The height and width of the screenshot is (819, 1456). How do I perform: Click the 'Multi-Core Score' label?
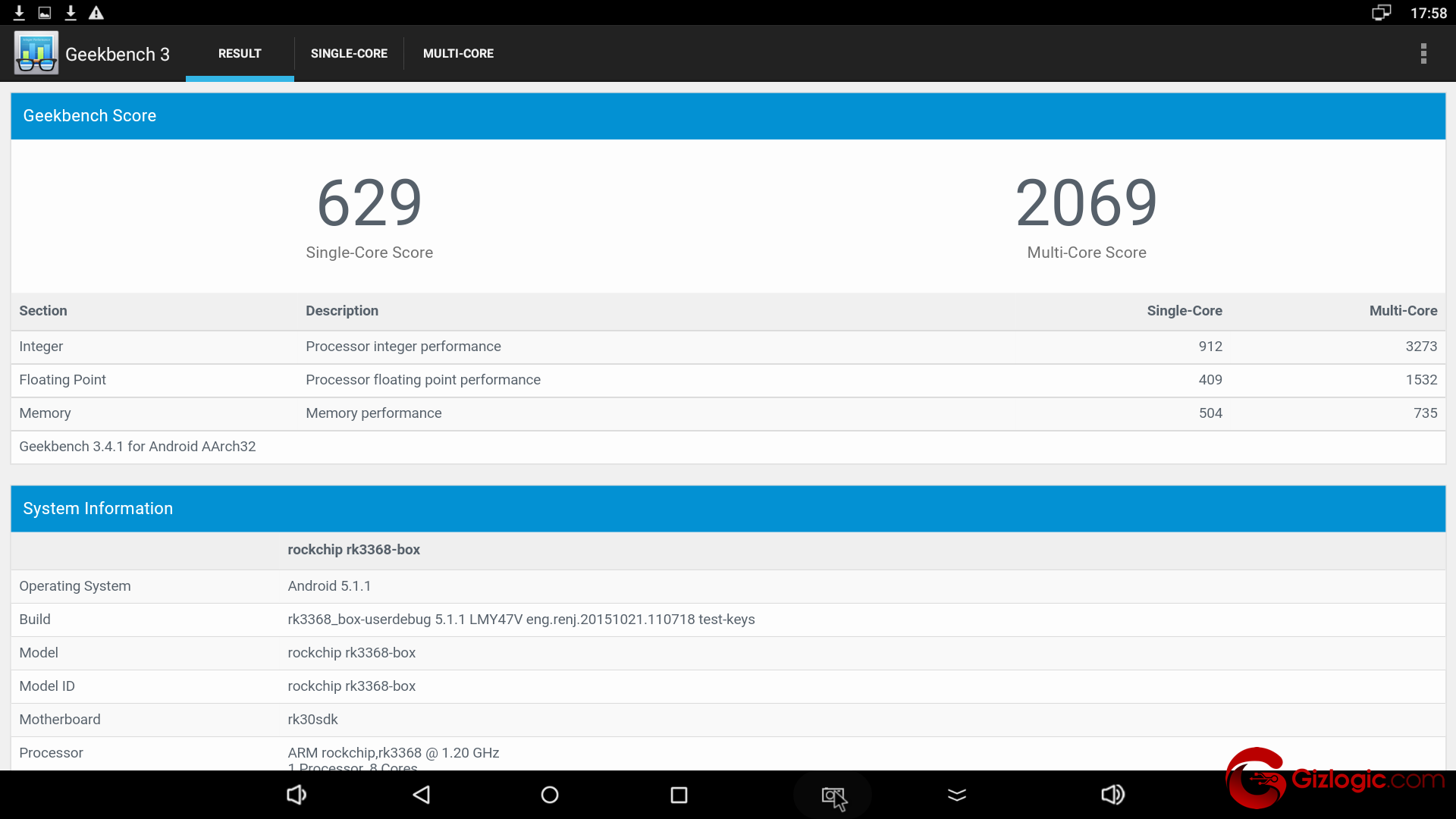coord(1087,253)
